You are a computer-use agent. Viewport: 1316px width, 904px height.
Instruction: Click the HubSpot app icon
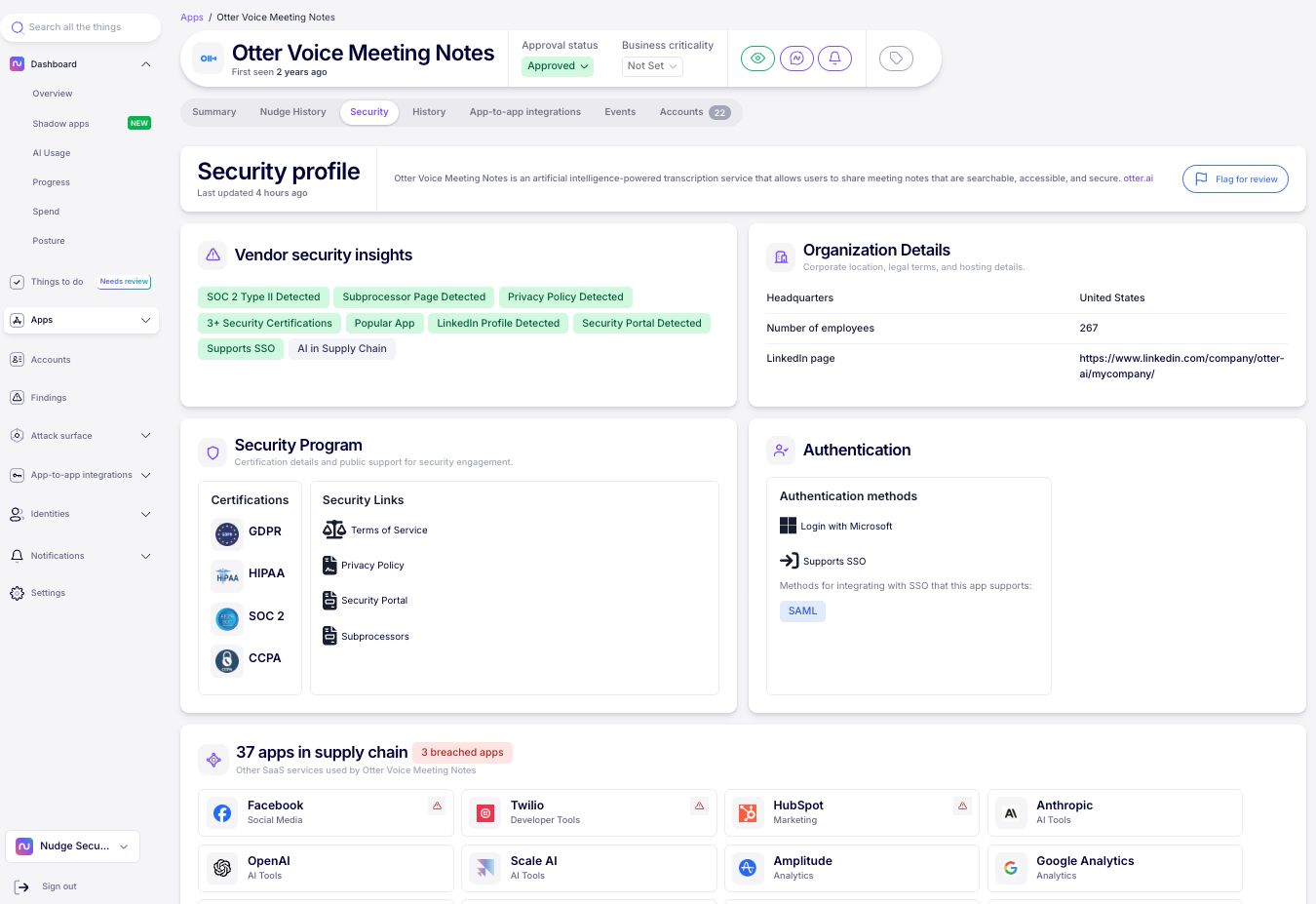tap(748, 813)
